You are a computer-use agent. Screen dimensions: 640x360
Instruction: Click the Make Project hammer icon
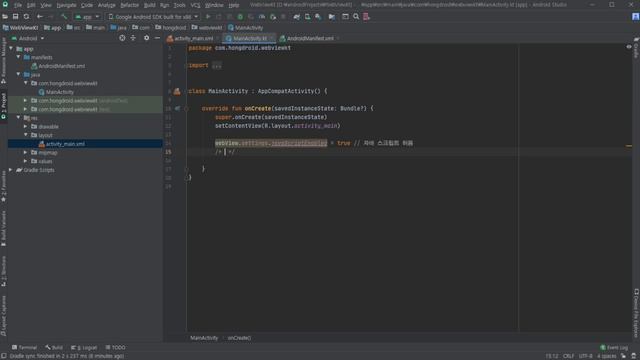(x=64, y=17)
